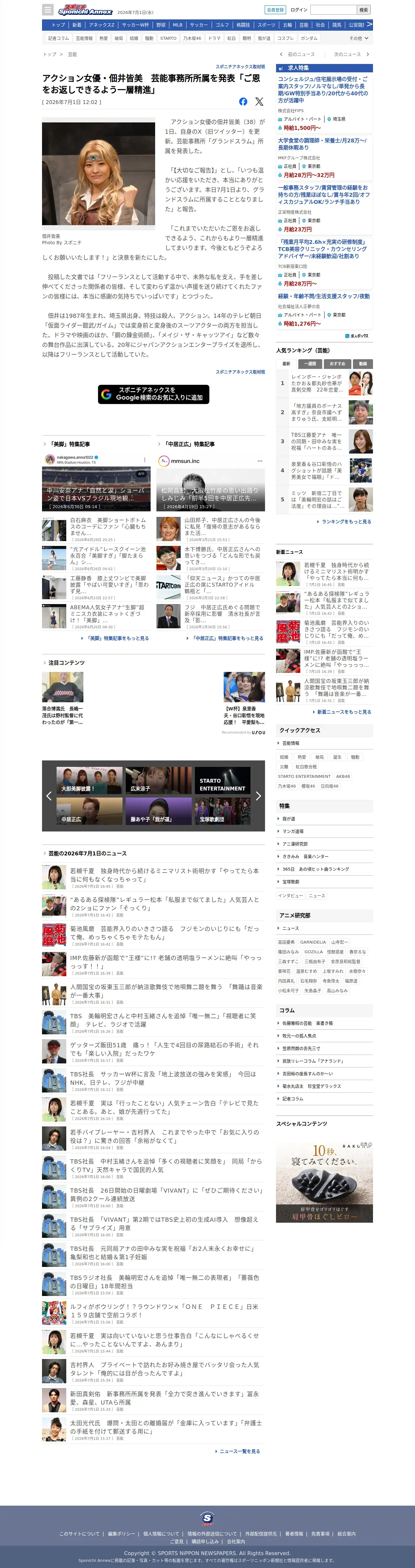The image size is (415, 1568).
Task: Select the 最新 ranking tab
Action: tap(286, 364)
